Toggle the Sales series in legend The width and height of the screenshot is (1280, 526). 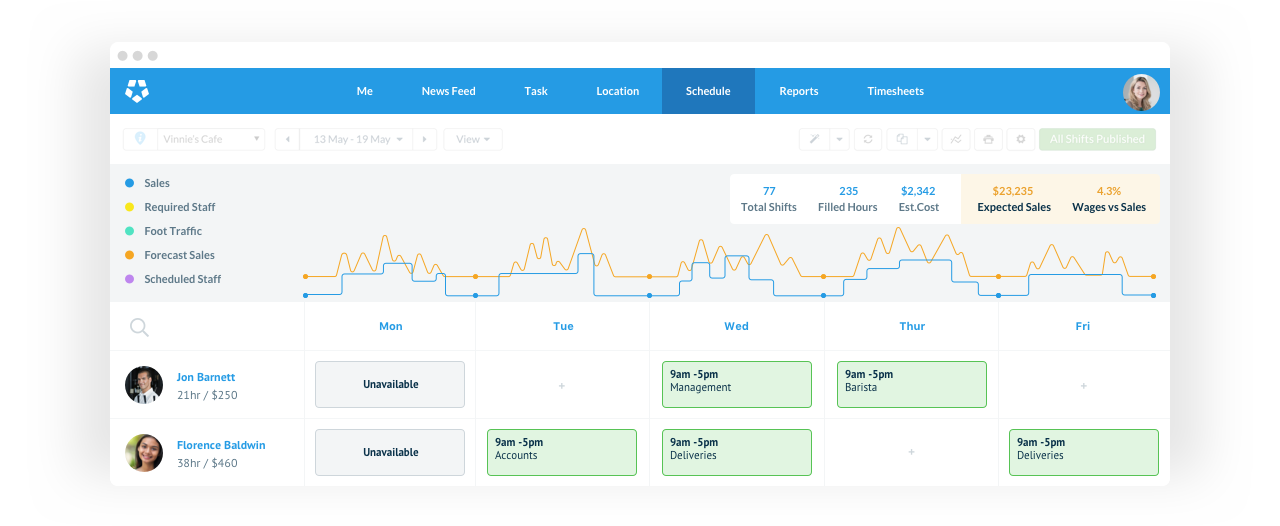(x=156, y=183)
